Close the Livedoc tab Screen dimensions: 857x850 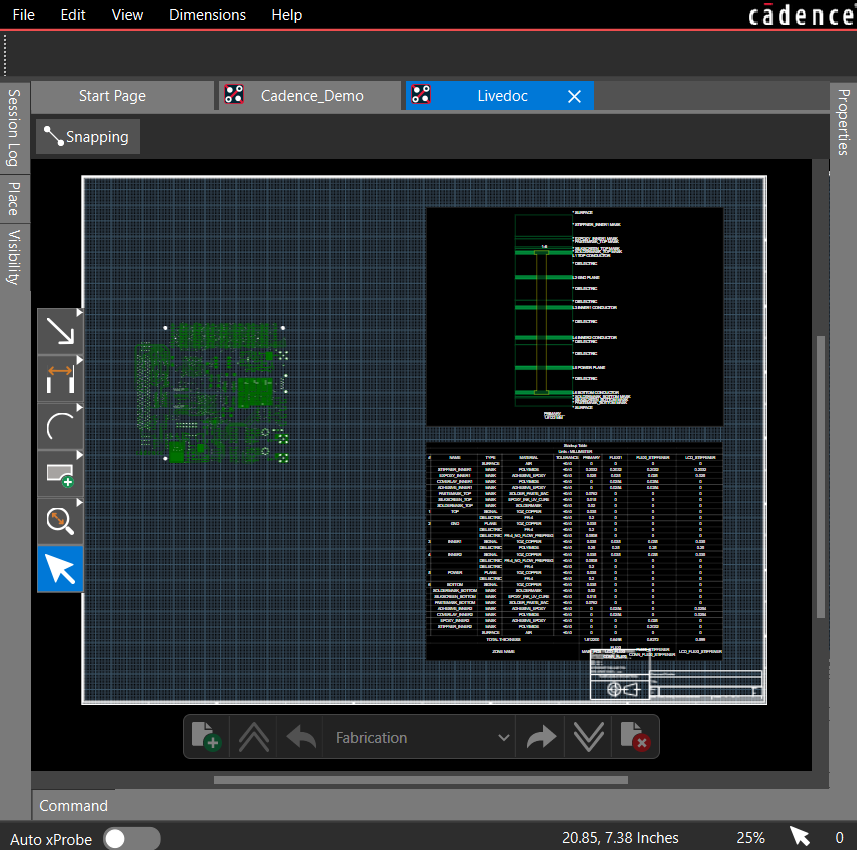[x=574, y=97]
